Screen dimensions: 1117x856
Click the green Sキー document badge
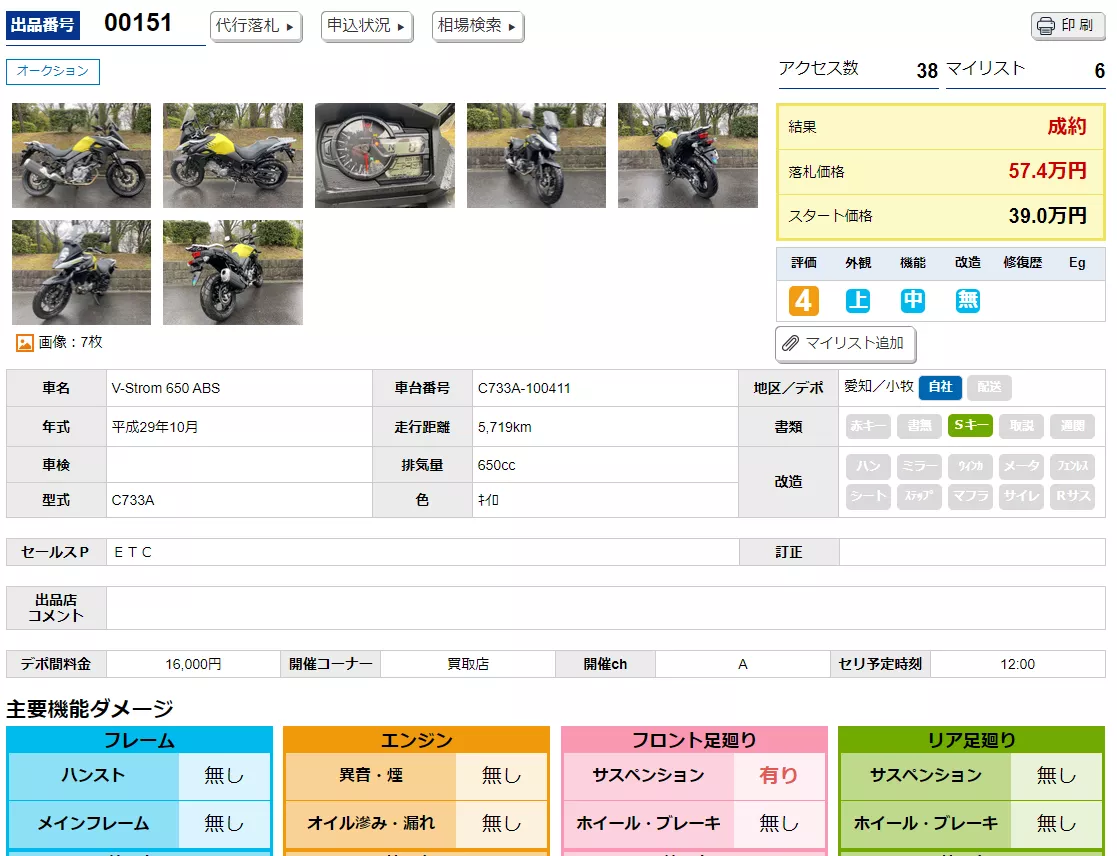pos(970,426)
